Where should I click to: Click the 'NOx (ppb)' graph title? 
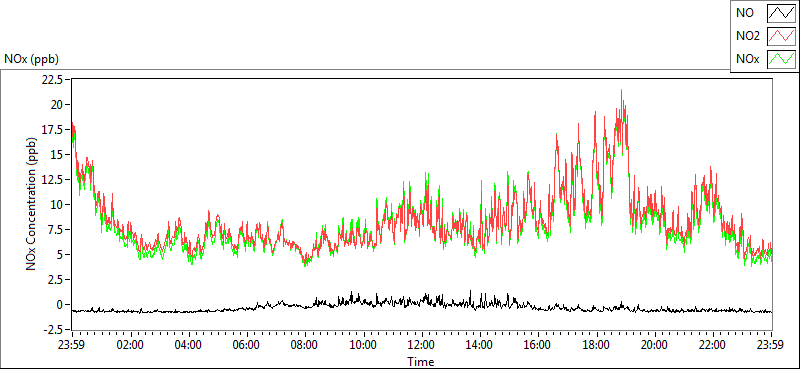tap(31, 59)
